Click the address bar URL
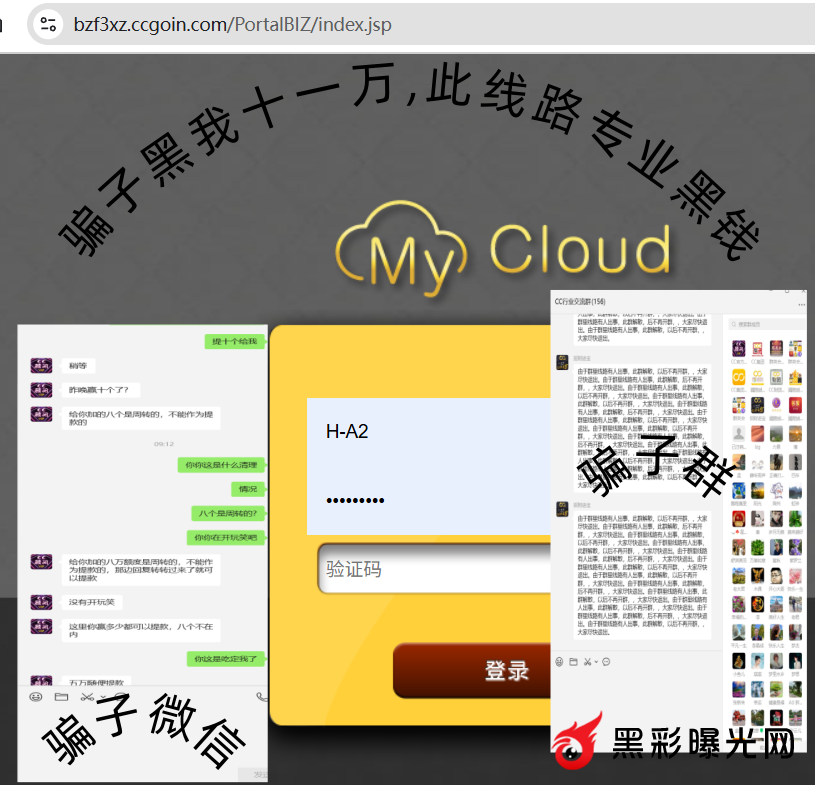815x785 pixels. pos(232,25)
